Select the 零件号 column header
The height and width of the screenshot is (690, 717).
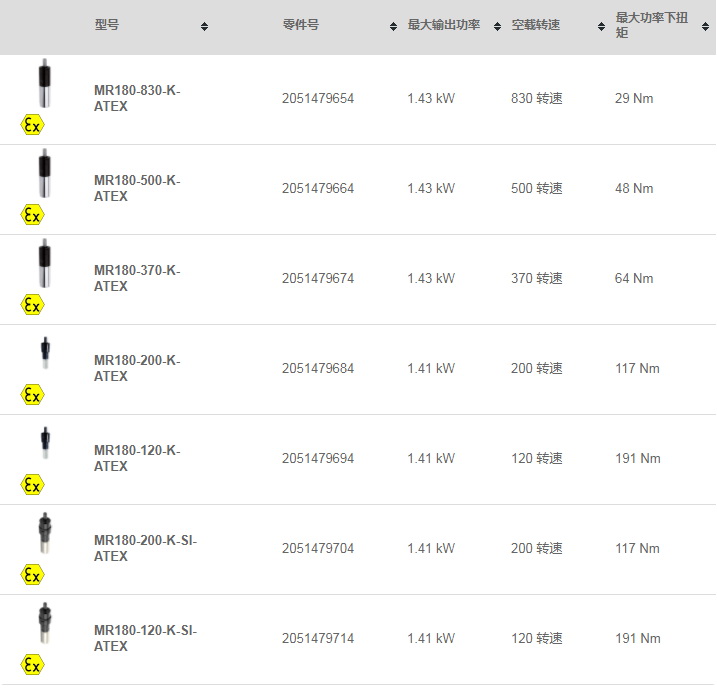(x=300, y=25)
